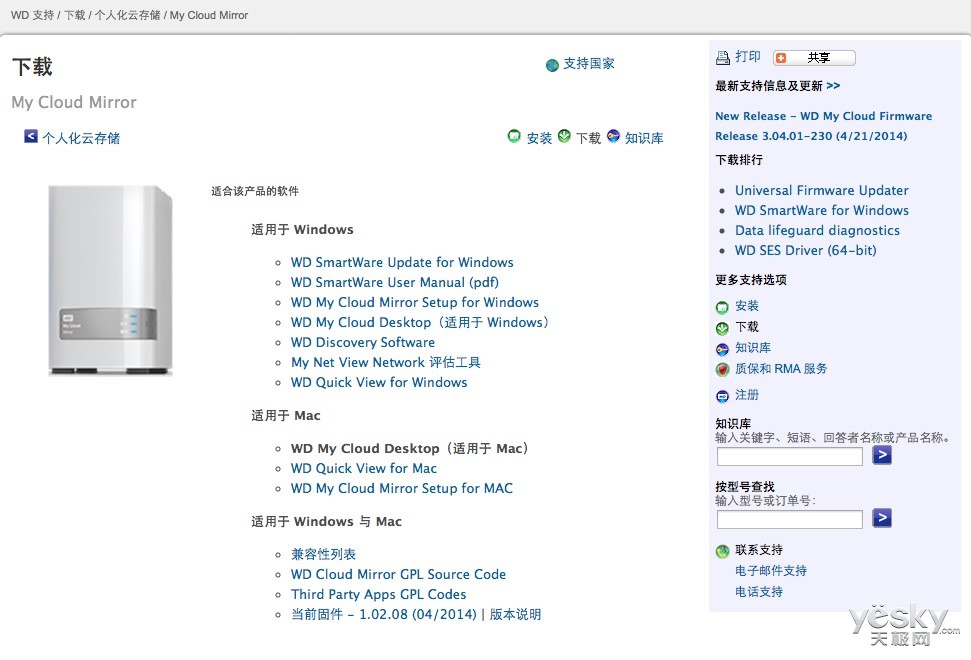Open the 知识库 text link above the software list
The width and height of the screenshot is (971, 660).
point(643,138)
